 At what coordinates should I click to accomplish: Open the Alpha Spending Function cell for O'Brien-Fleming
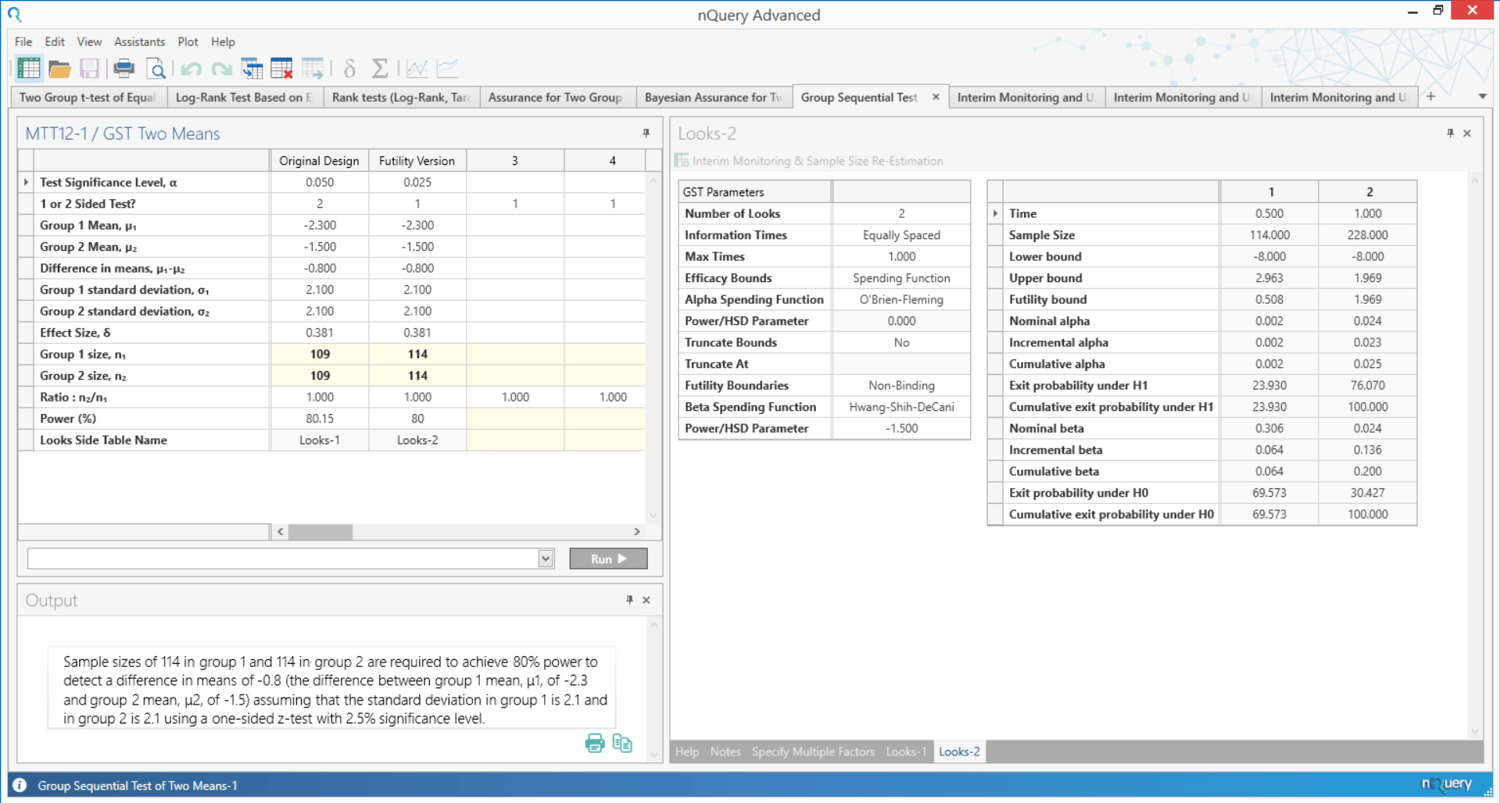coord(900,299)
